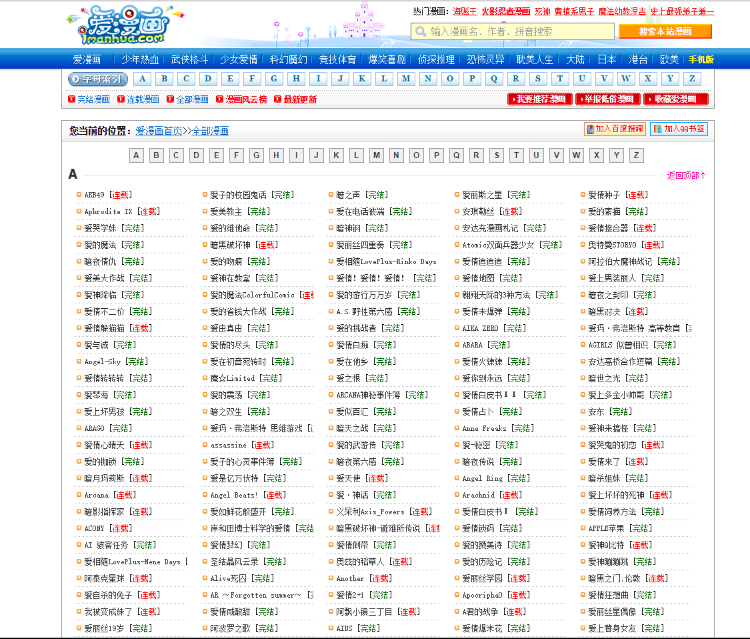Select letter A in top alphabet bar
Image resolution: width=750 pixels, height=639 pixels.
tap(141, 79)
